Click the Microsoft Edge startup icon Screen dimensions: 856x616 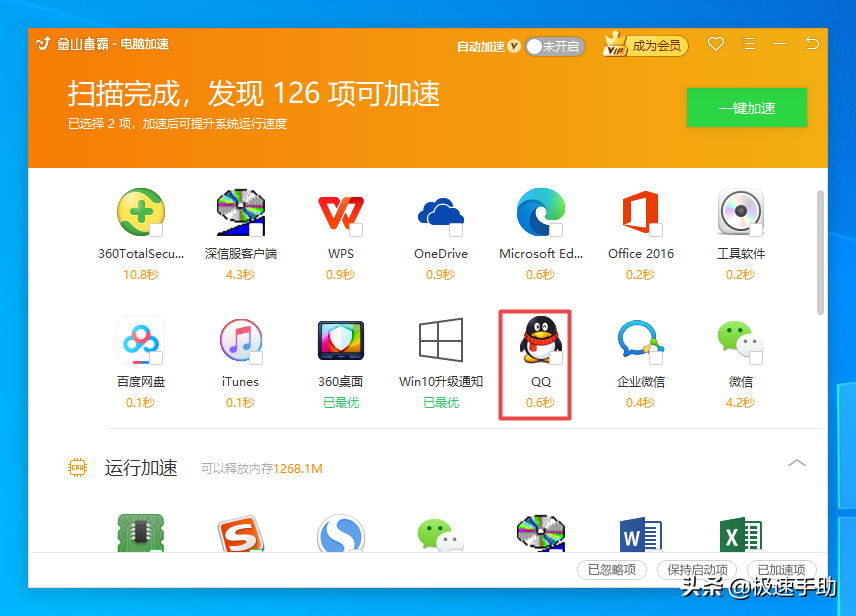click(x=540, y=212)
